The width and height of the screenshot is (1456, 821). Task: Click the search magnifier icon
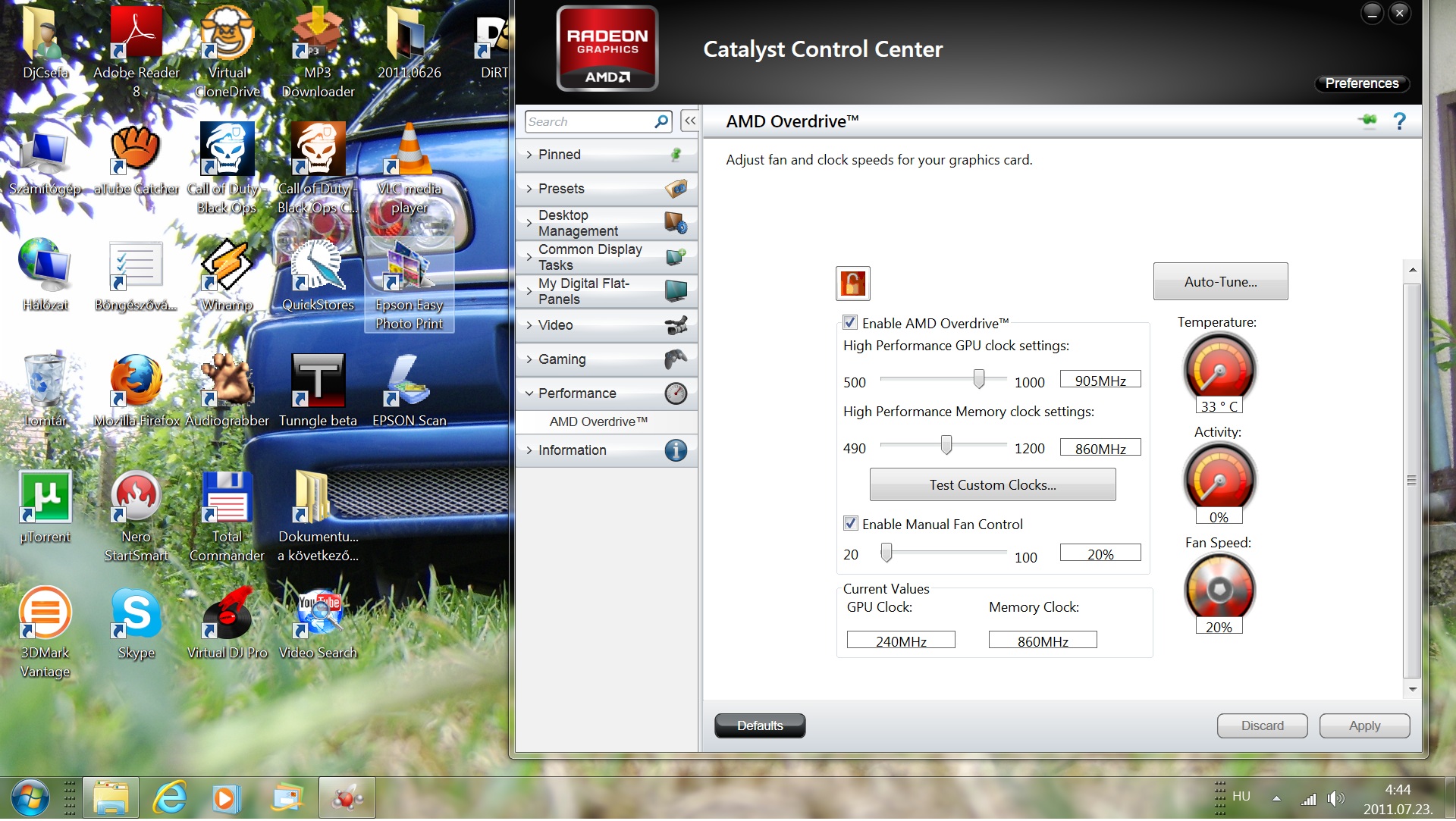pos(661,121)
